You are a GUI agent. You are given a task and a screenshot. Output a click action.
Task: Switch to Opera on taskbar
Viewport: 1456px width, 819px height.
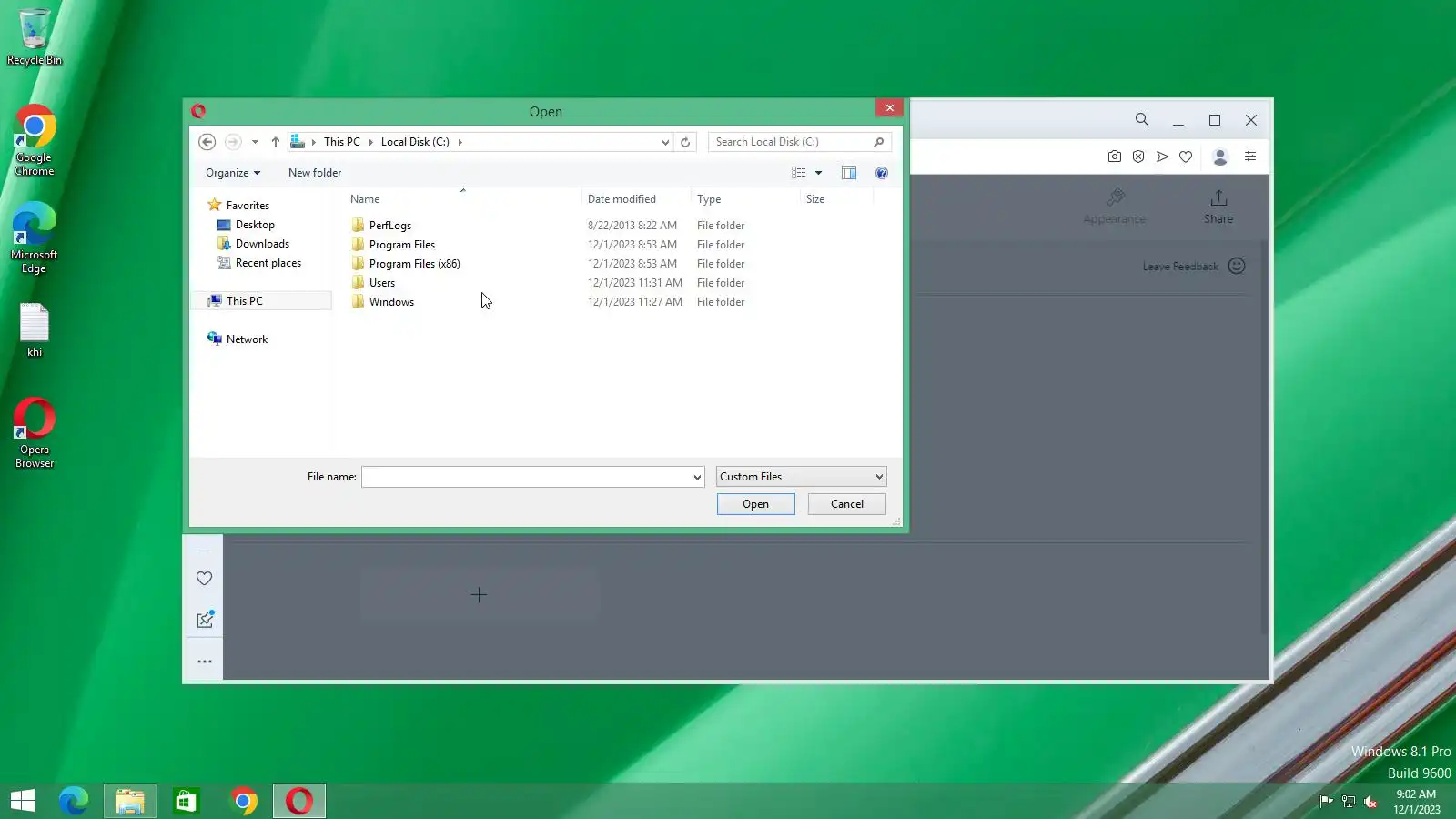click(299, 801)
